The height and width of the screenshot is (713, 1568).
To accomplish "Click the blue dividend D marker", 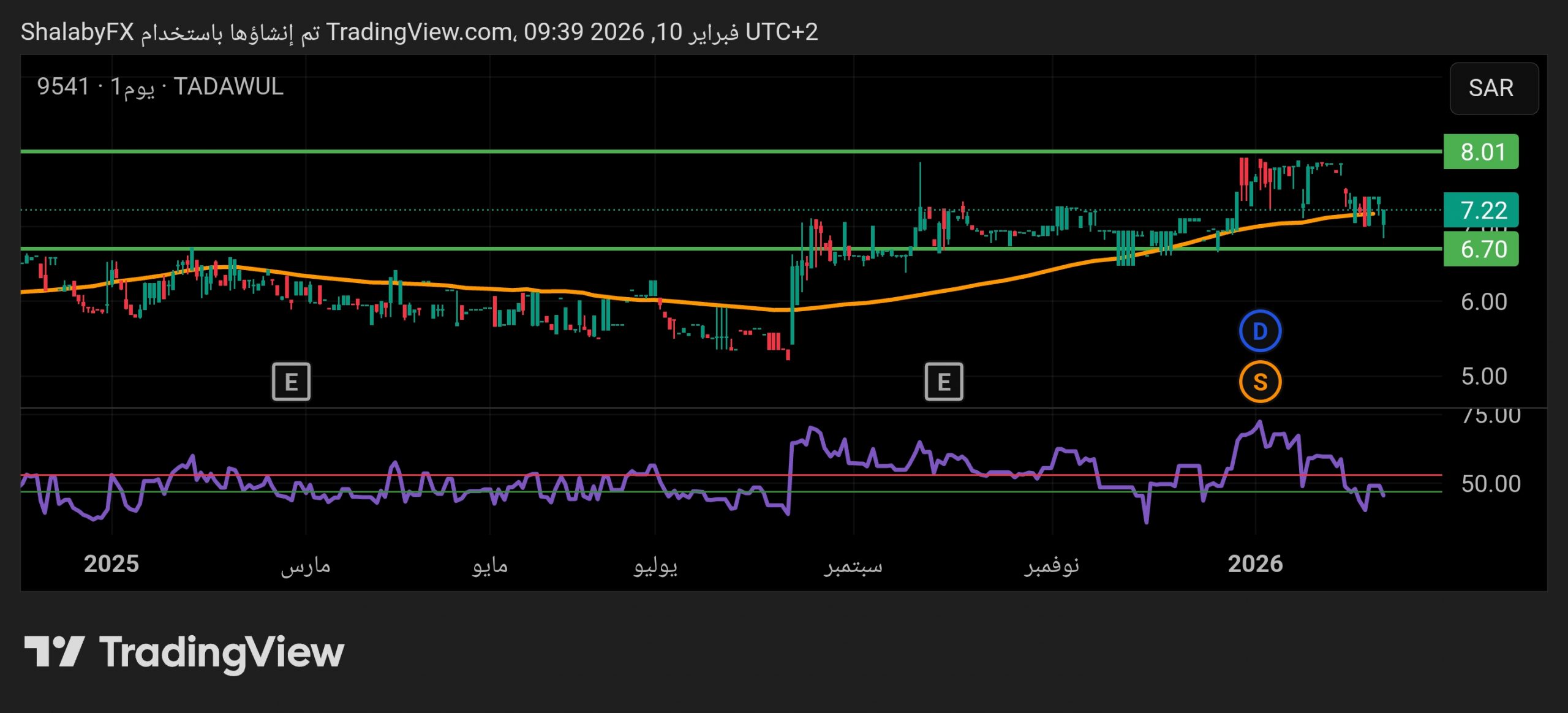I will coord(1259,331).
